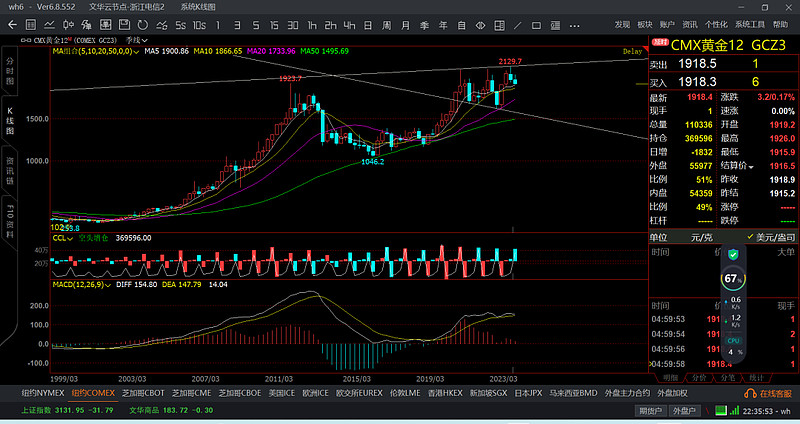Open 伦敦LME exchange tab

coord(405,393)
